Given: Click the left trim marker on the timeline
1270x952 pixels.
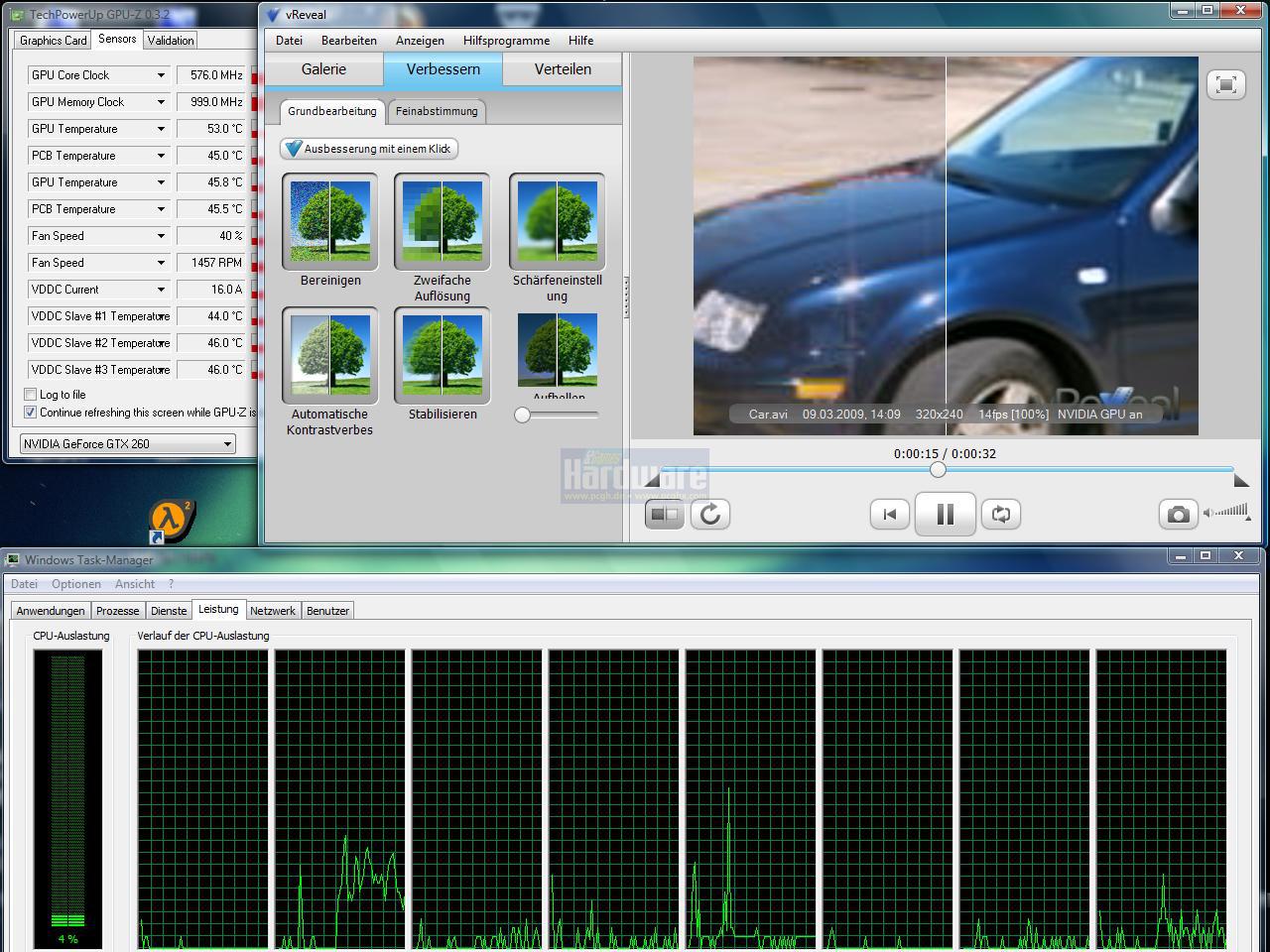Looking at the screenshot, I should [652, 480].
